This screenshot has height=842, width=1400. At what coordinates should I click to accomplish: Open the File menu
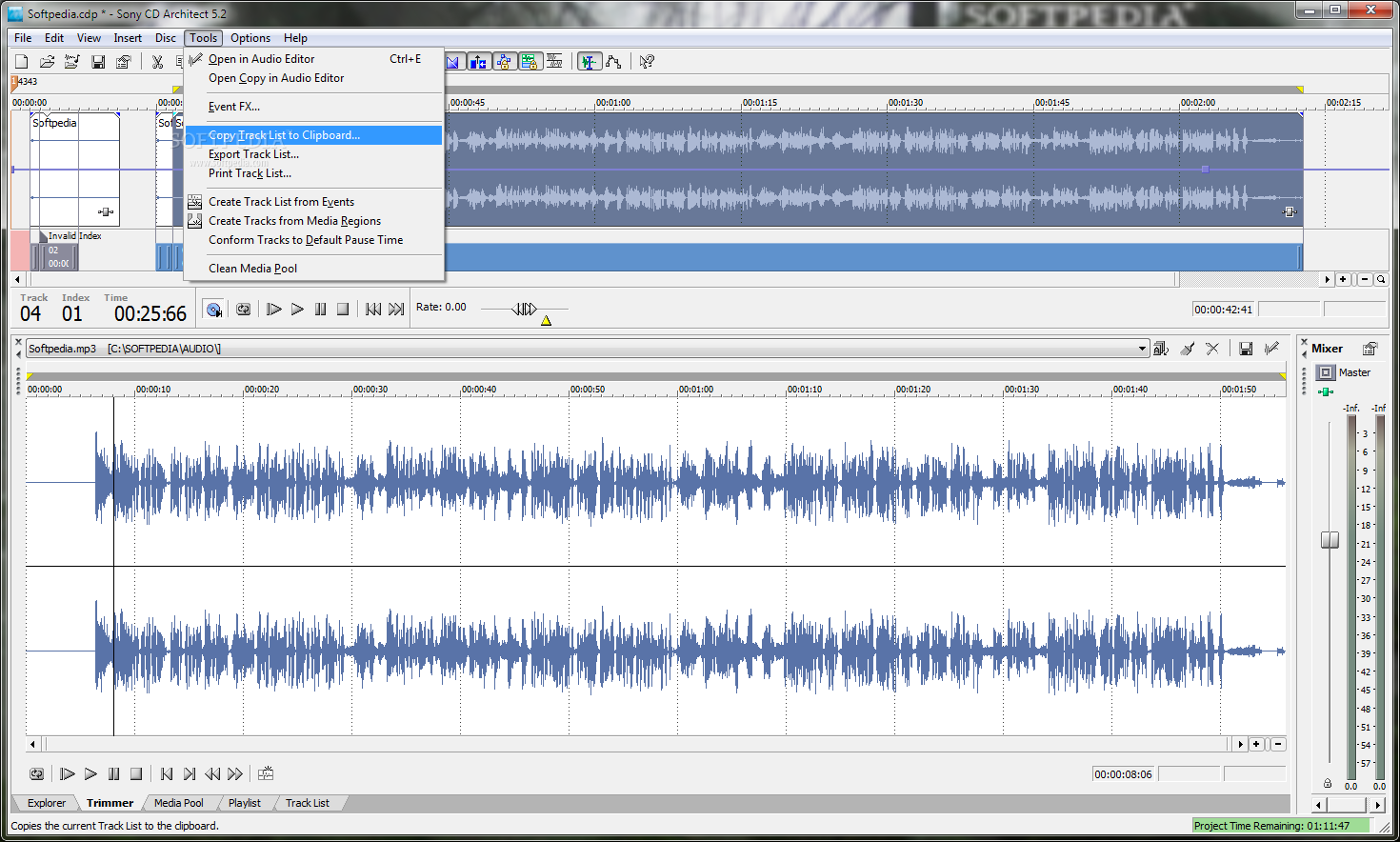pyautogui.click(x=23, y=38)
